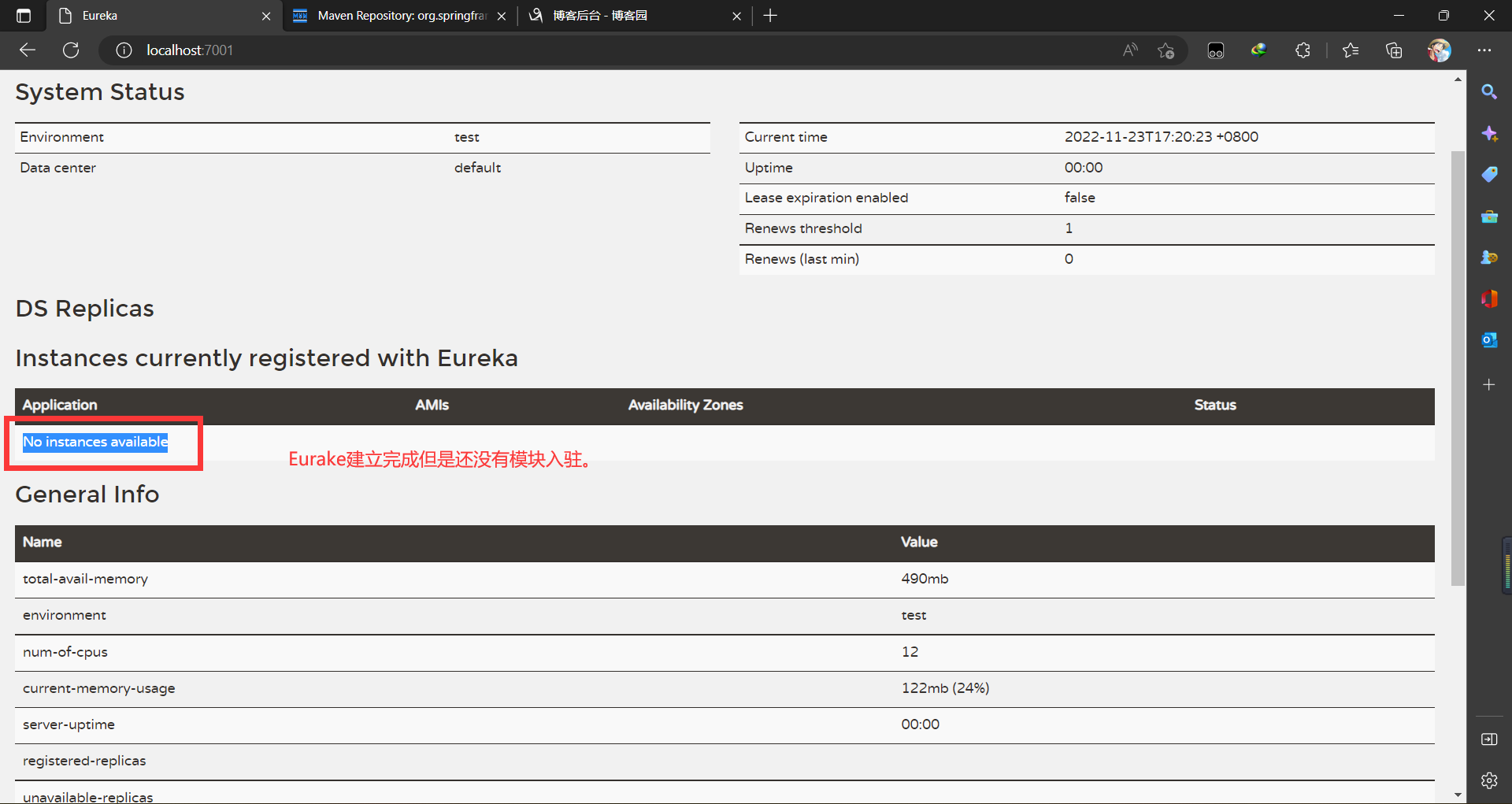Click the 'General Info' heading
Image resolution: width=1512 pixels, height=804 pixels.
tap(87, 495)
